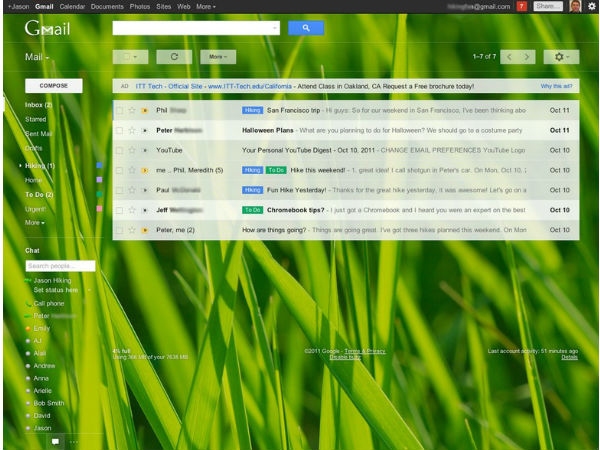Open chat status dropdown beside Set status here
600x450 pixels.
click(89, 290)
